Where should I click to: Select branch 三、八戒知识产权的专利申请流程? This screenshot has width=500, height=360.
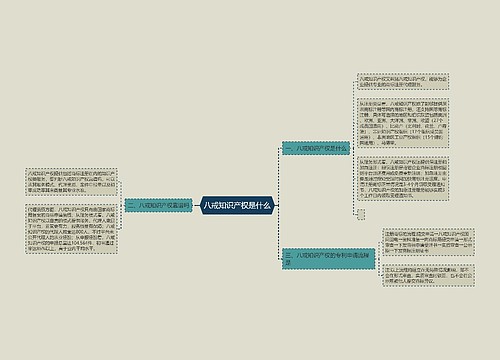coord(328,259)
